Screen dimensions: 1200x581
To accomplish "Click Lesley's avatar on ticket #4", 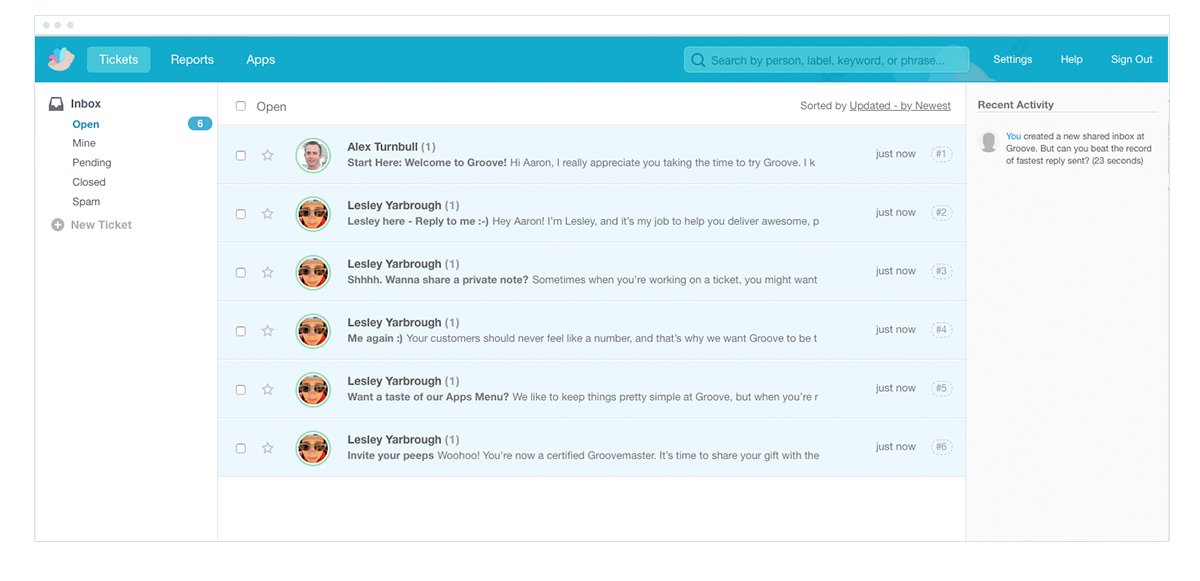I will point(313,330).
